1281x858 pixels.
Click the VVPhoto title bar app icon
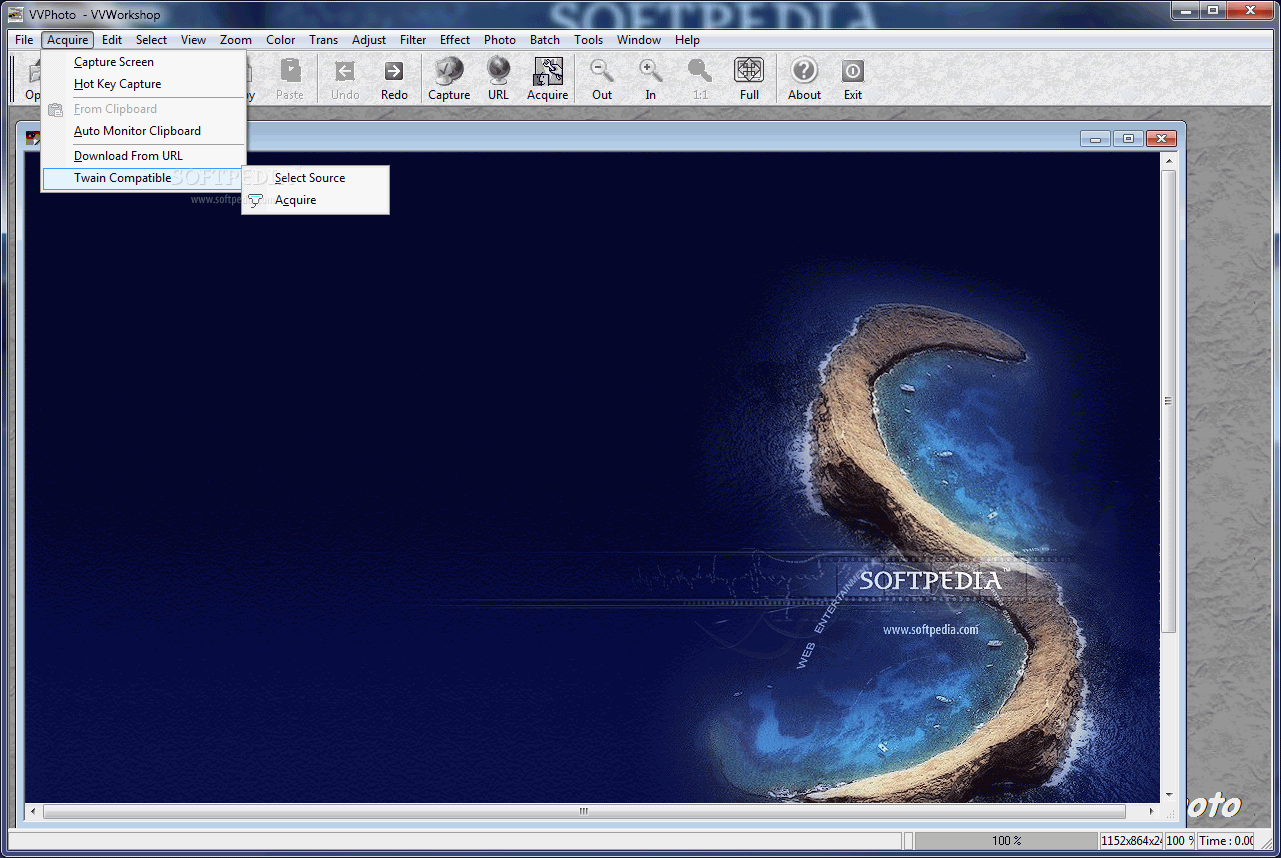(x=16, y=14)
